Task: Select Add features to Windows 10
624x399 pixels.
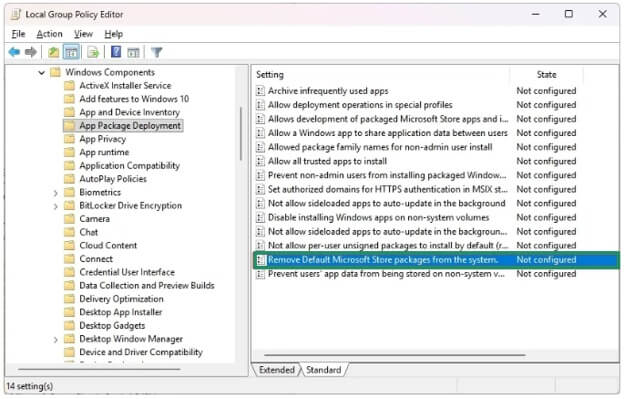Action: [x=134, y=99]
